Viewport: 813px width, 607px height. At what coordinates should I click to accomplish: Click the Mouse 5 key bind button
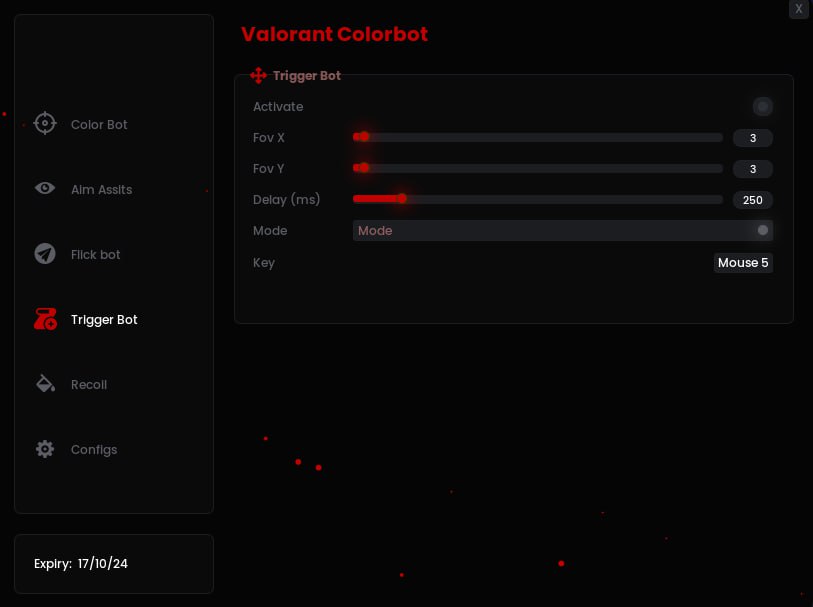(743, 263)
